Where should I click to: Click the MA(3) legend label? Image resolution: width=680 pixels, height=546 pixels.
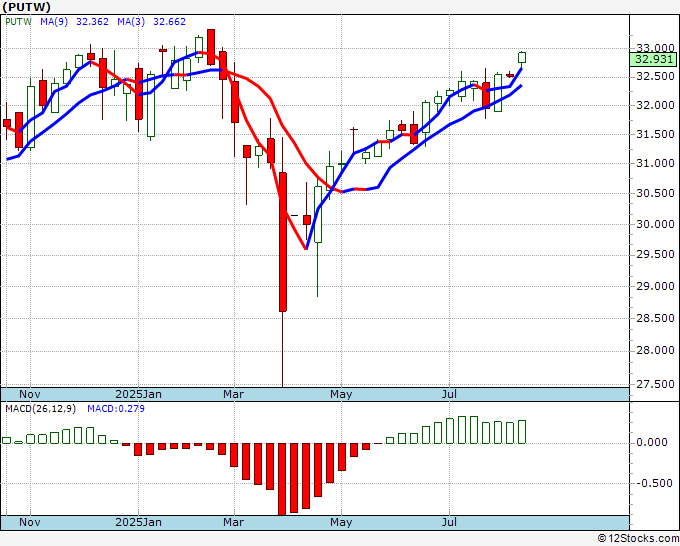click(131, 22)
